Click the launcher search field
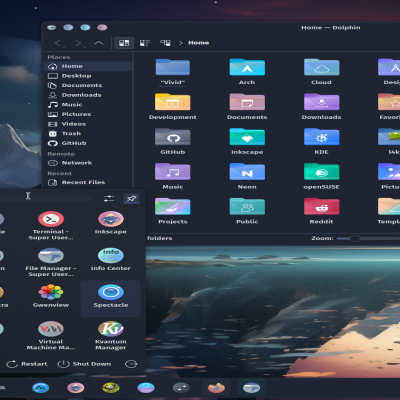The height and width of the screenshot is (400, 400). click(x=47, y=199)
